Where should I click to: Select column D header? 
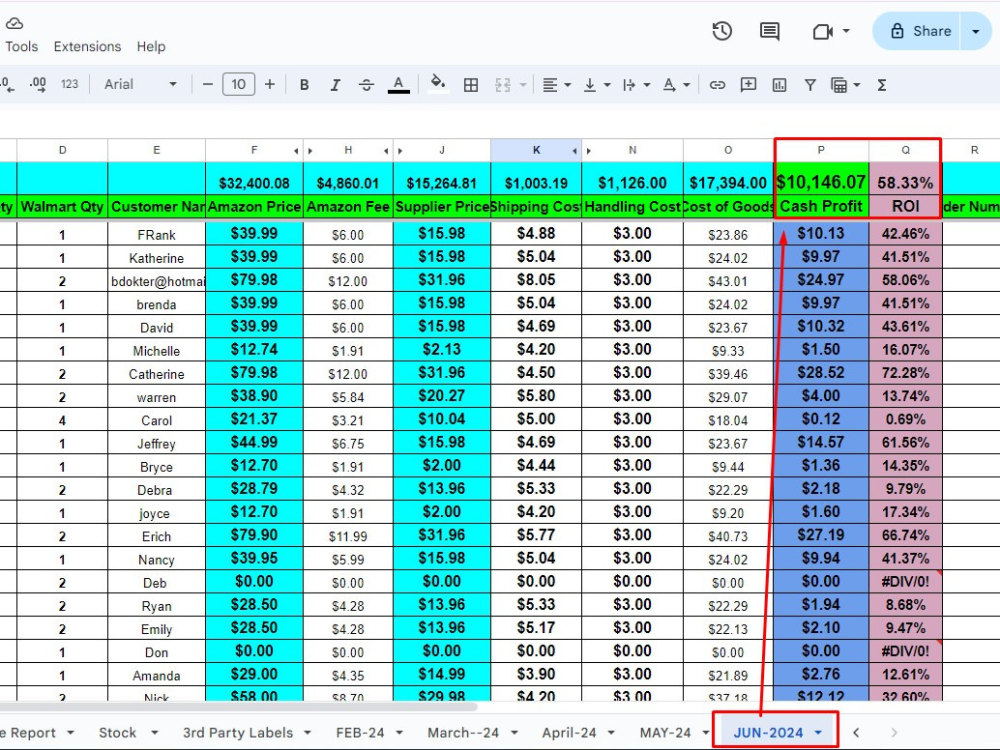62,150
